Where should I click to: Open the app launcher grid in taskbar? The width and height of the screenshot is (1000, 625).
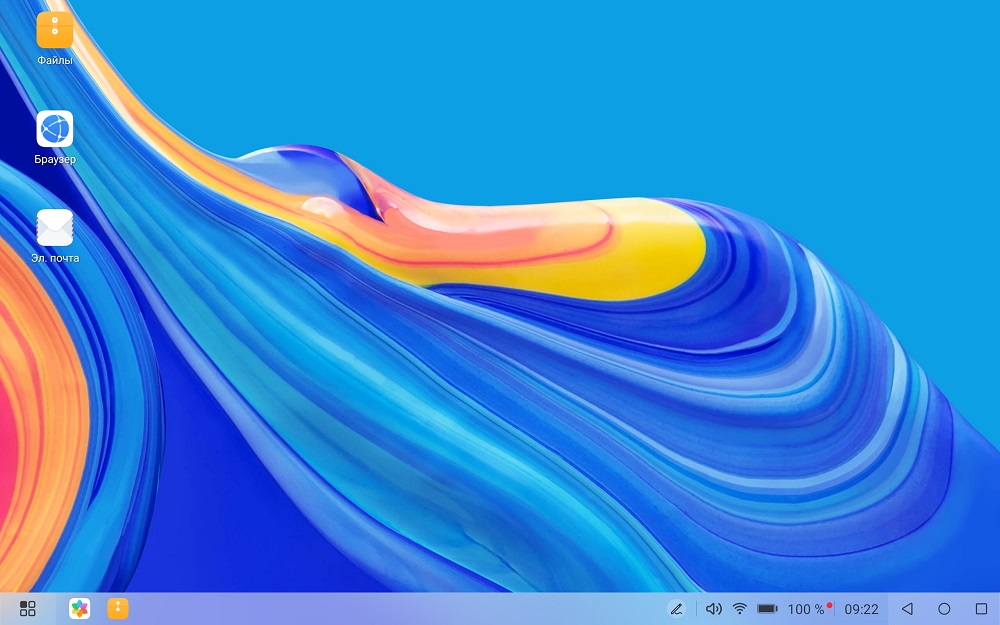pyautogui.click(x=27, y=608)
